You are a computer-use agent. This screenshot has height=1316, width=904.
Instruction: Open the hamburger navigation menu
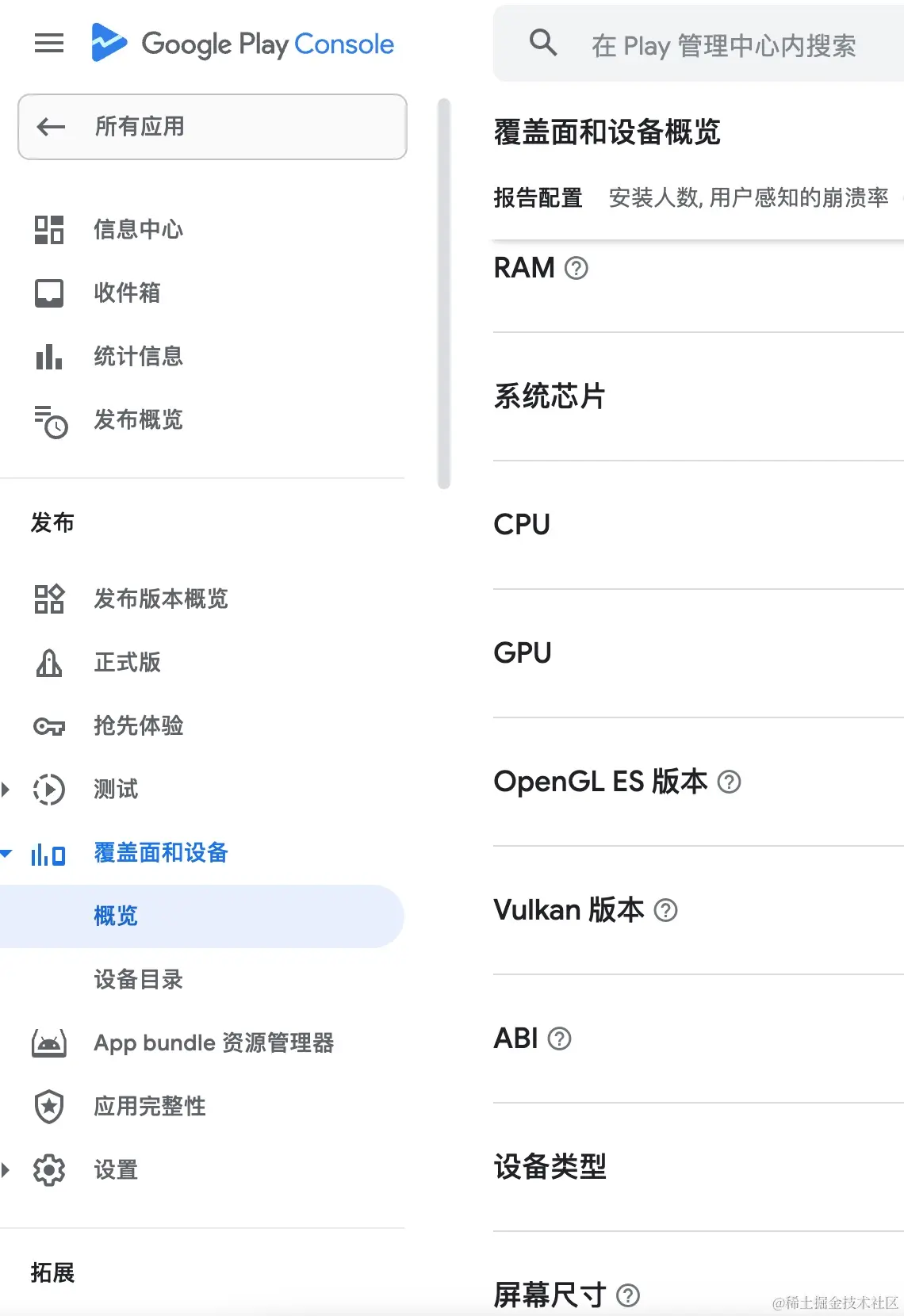pos(49,43)
